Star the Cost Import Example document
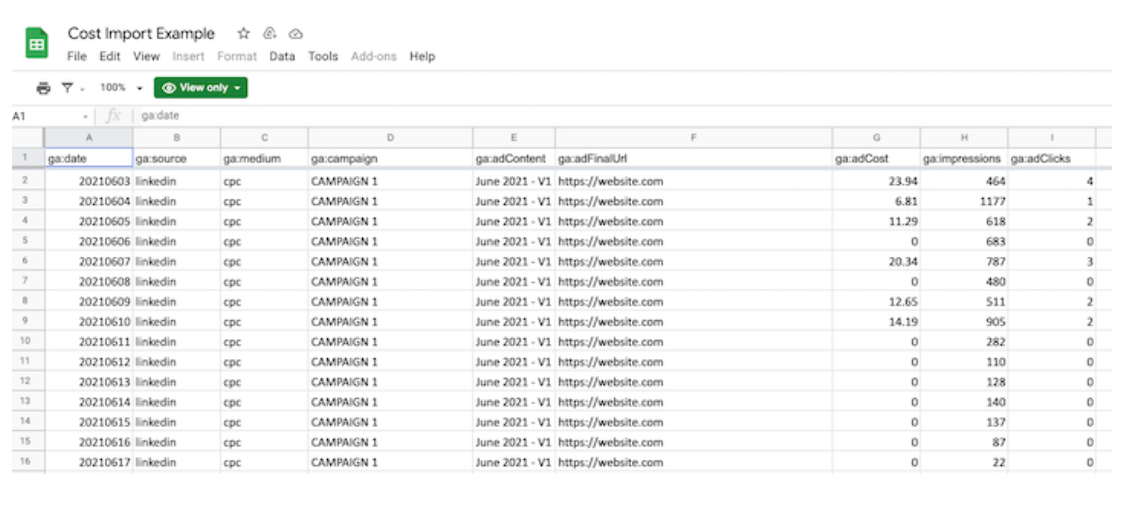The width and height of the screenshot is (1145, 508). click(243, 34)
